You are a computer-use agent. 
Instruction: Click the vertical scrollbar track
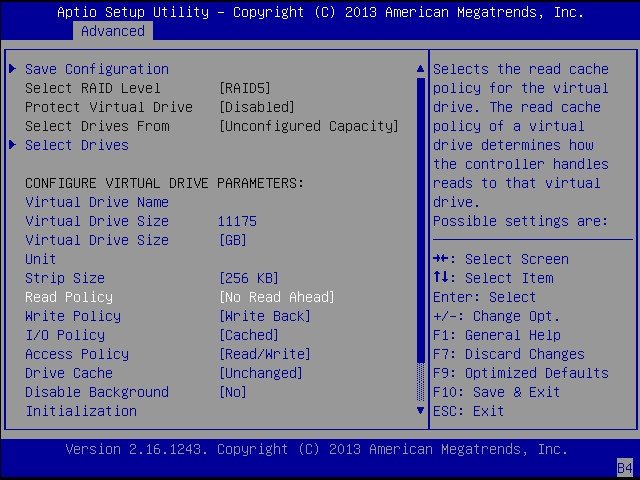coord(420,240)
